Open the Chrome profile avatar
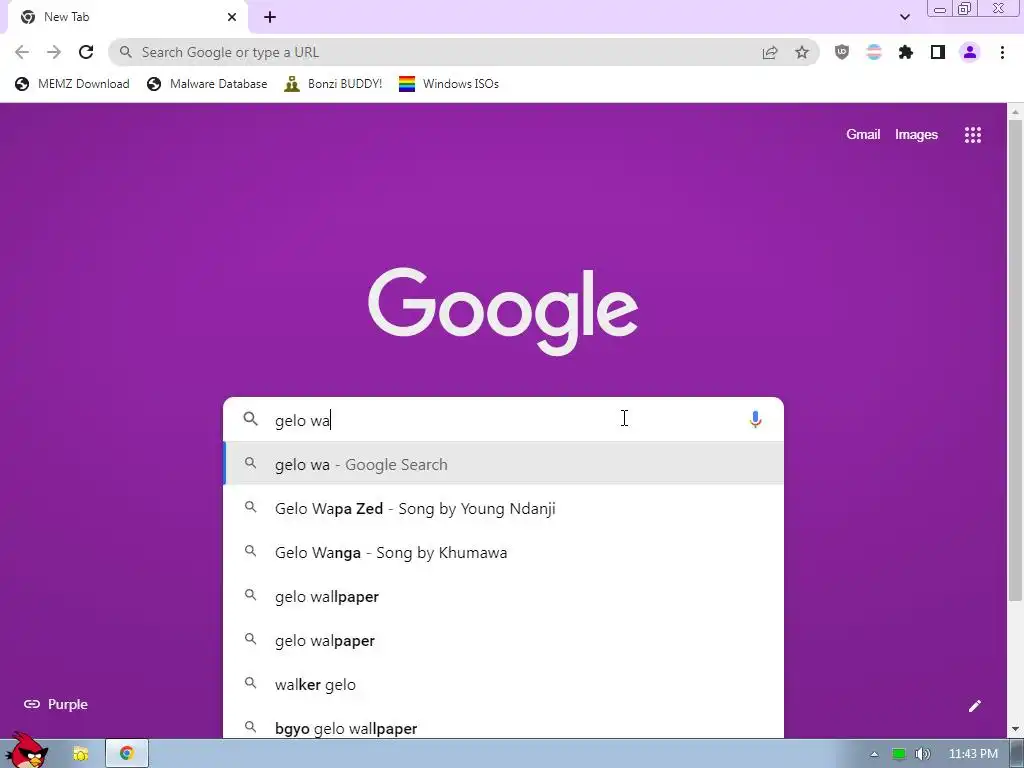Screen dimensions: 1024x768 (970, 52)
